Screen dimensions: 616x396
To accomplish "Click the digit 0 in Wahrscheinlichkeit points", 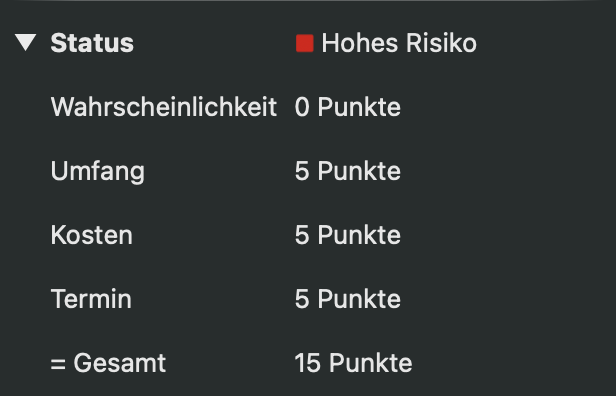I will [x=302, y=107].
